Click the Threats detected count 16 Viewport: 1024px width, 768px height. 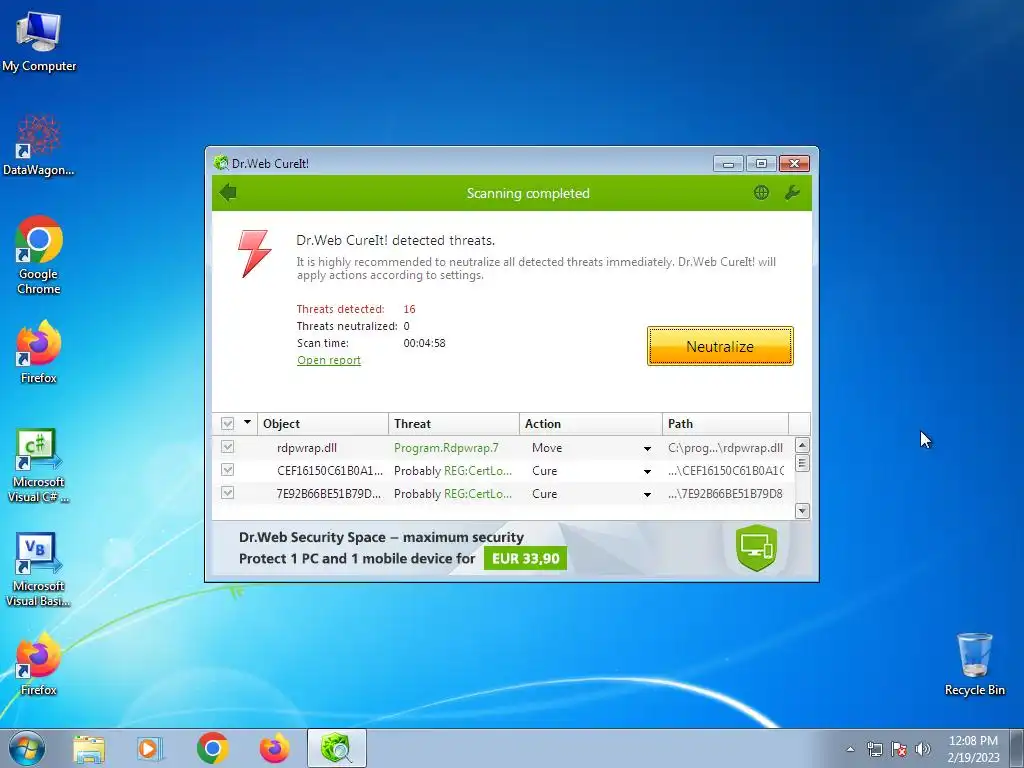tap(409, 310)
